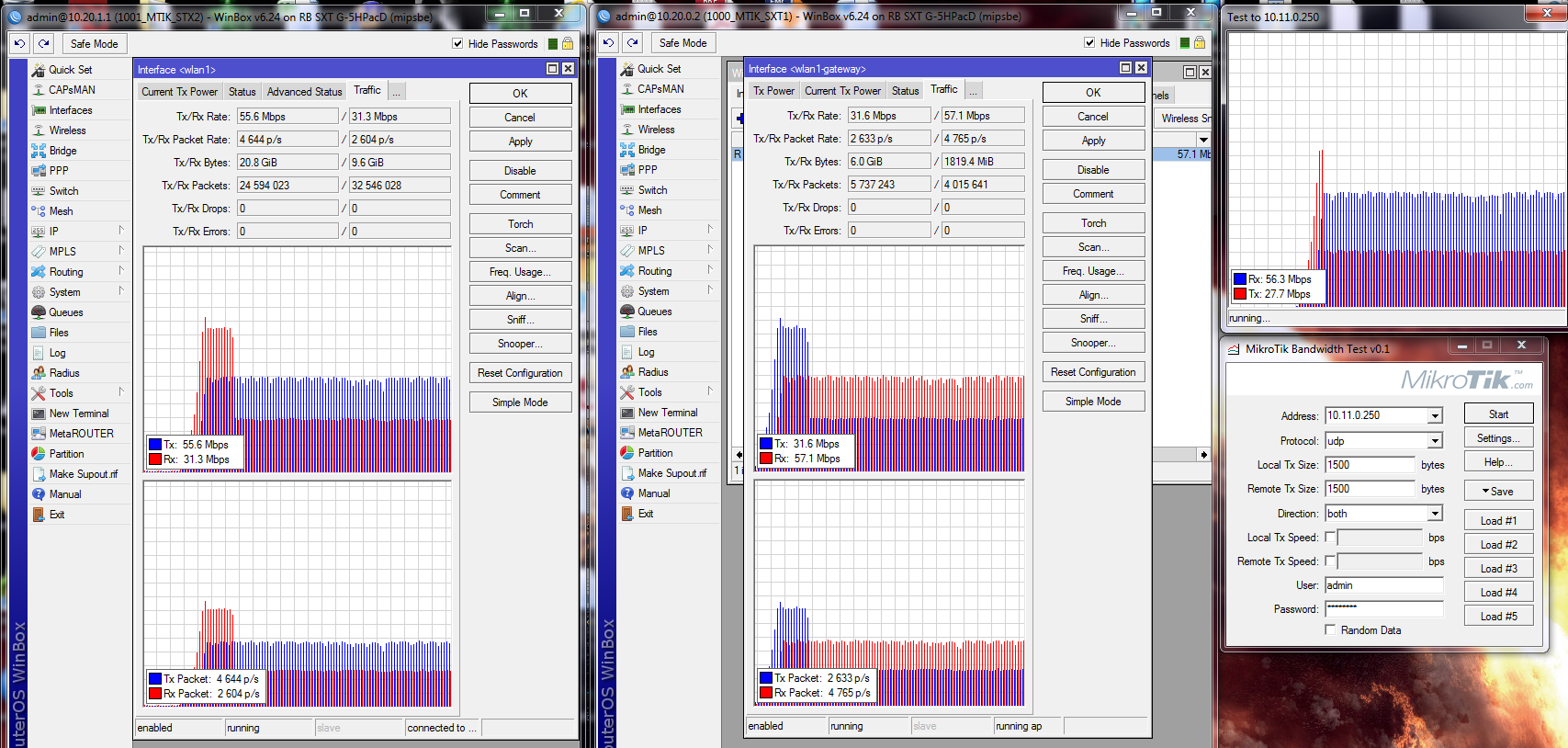Open Wireless in left WinBox sidebar

pyautogui.click(x=67, y=130)
